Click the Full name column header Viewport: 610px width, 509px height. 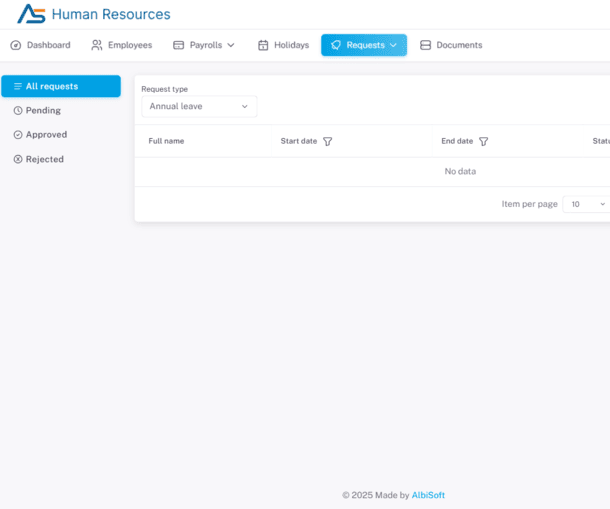[166, 141]
